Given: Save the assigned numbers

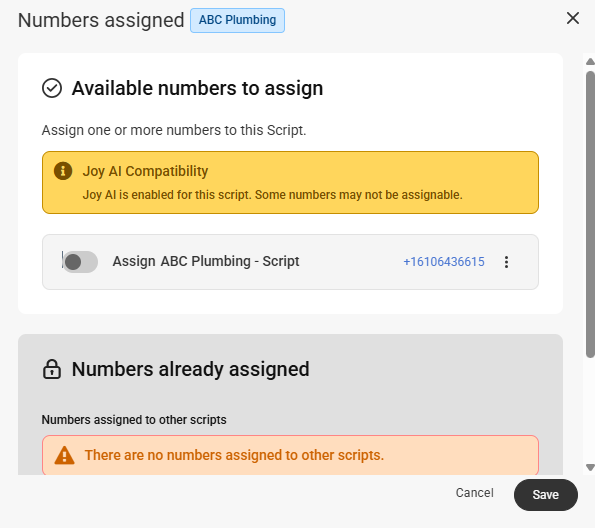Looking at the screenshot, I should pos(546,495).
